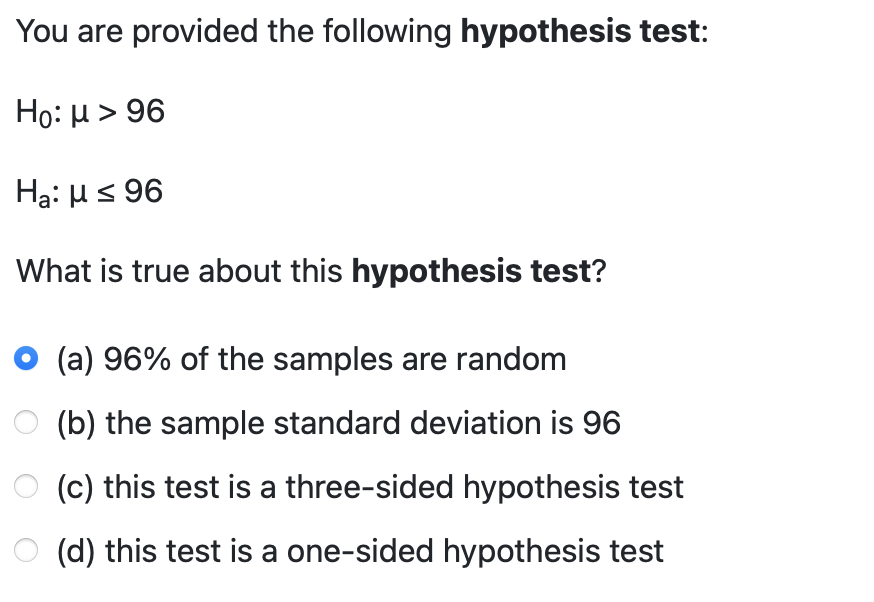Click the text this test is a one-sided hypothesis test

[358, 551]
